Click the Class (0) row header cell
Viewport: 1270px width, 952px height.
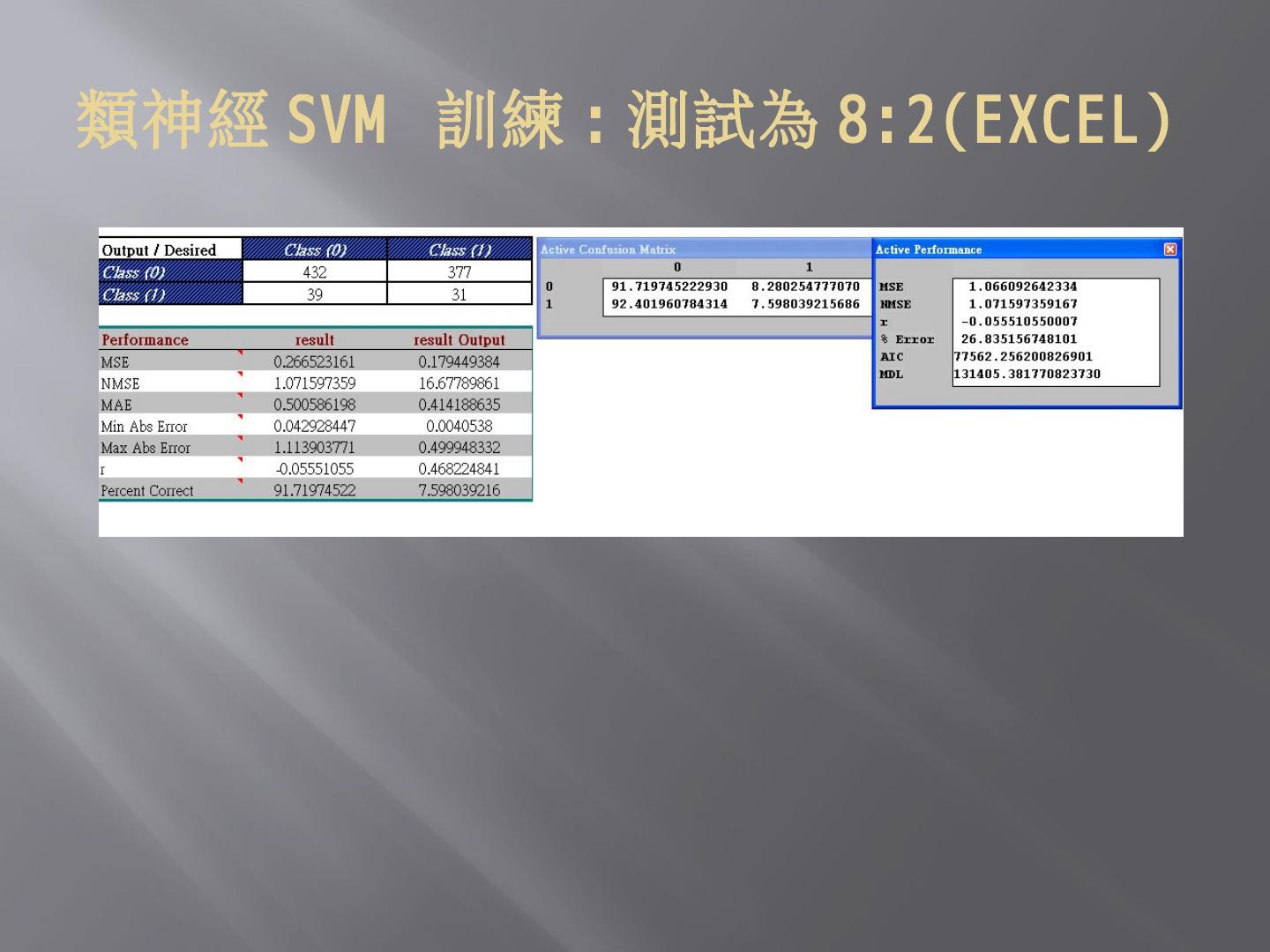tap(170, 271)
